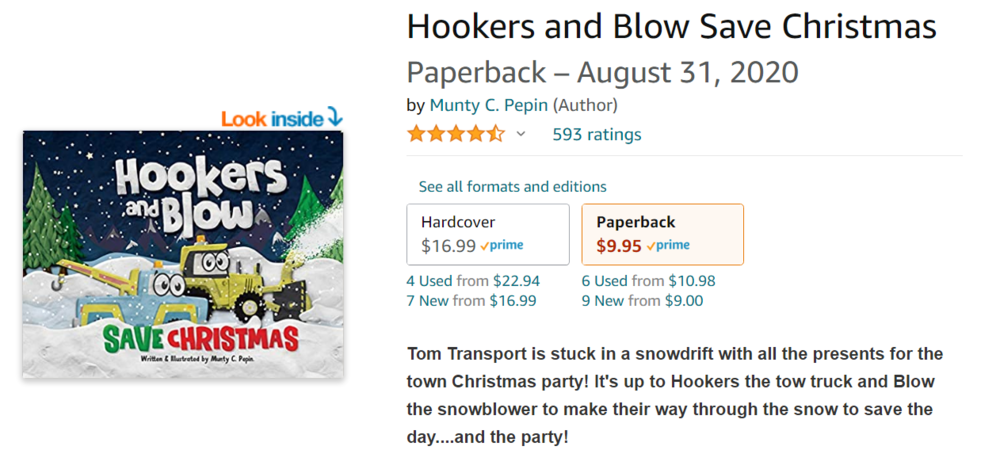Image resolution: width=1000 pixels, height=469 pixels.
Task: Click the Hookers and Blow Save Christmas title
Action: 671,27
